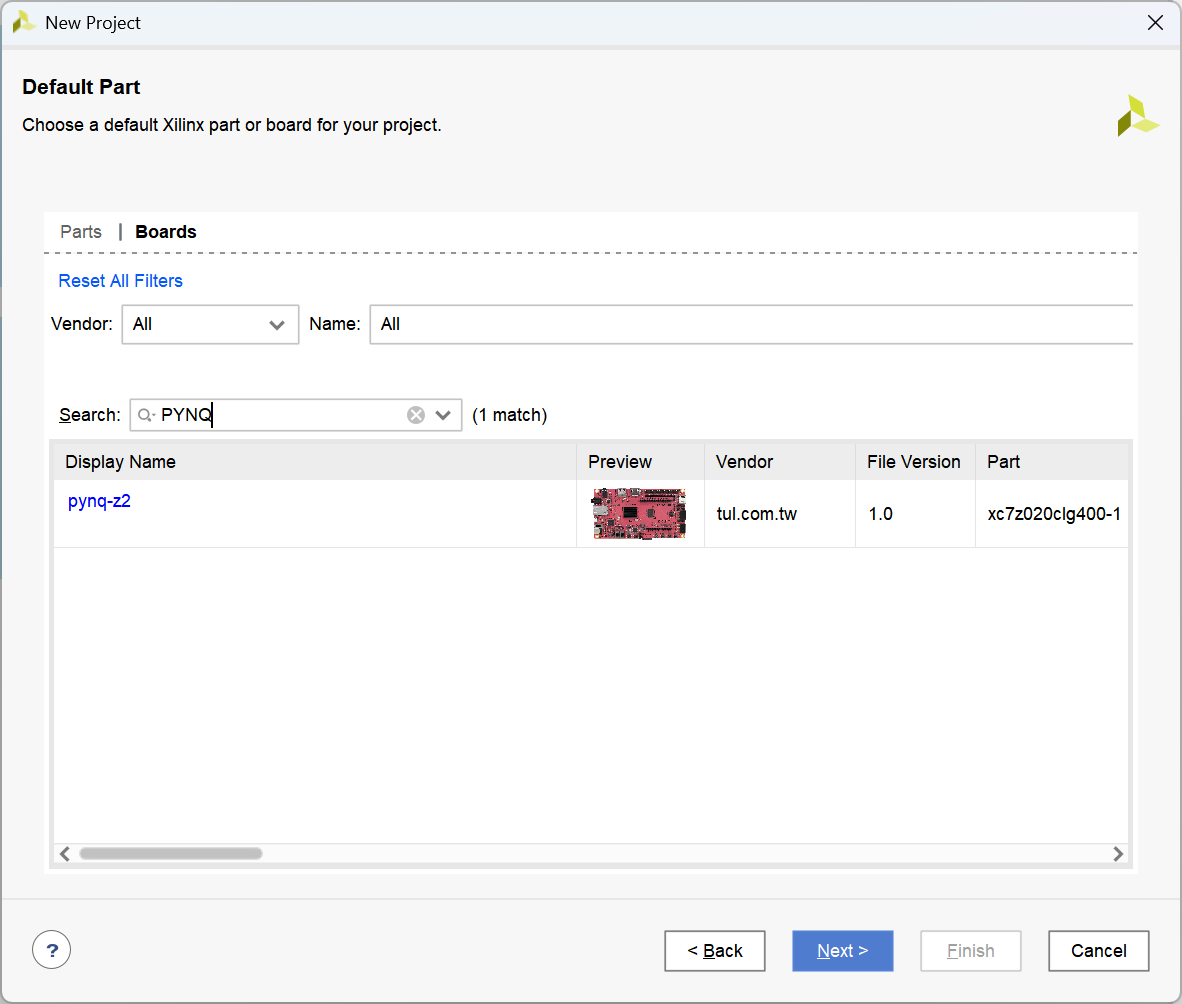Sort by Display Name column header

coord(315,461)
